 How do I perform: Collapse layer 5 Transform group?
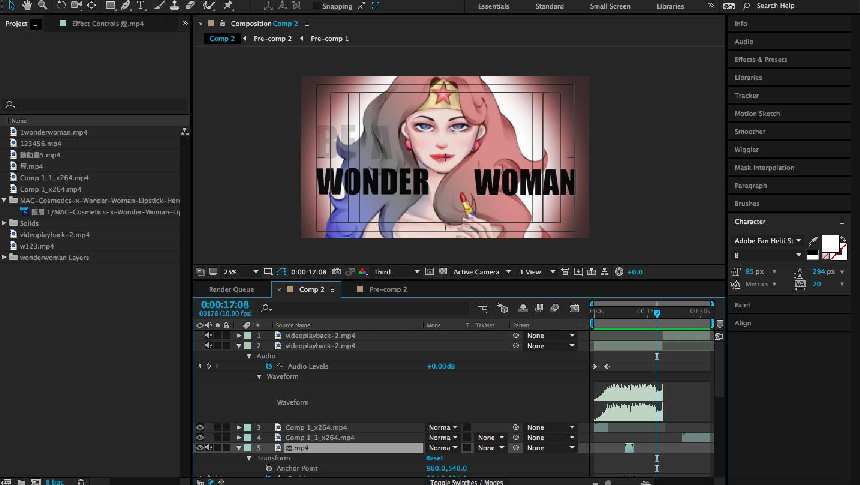pyautogui.click(x=250, y=458)
